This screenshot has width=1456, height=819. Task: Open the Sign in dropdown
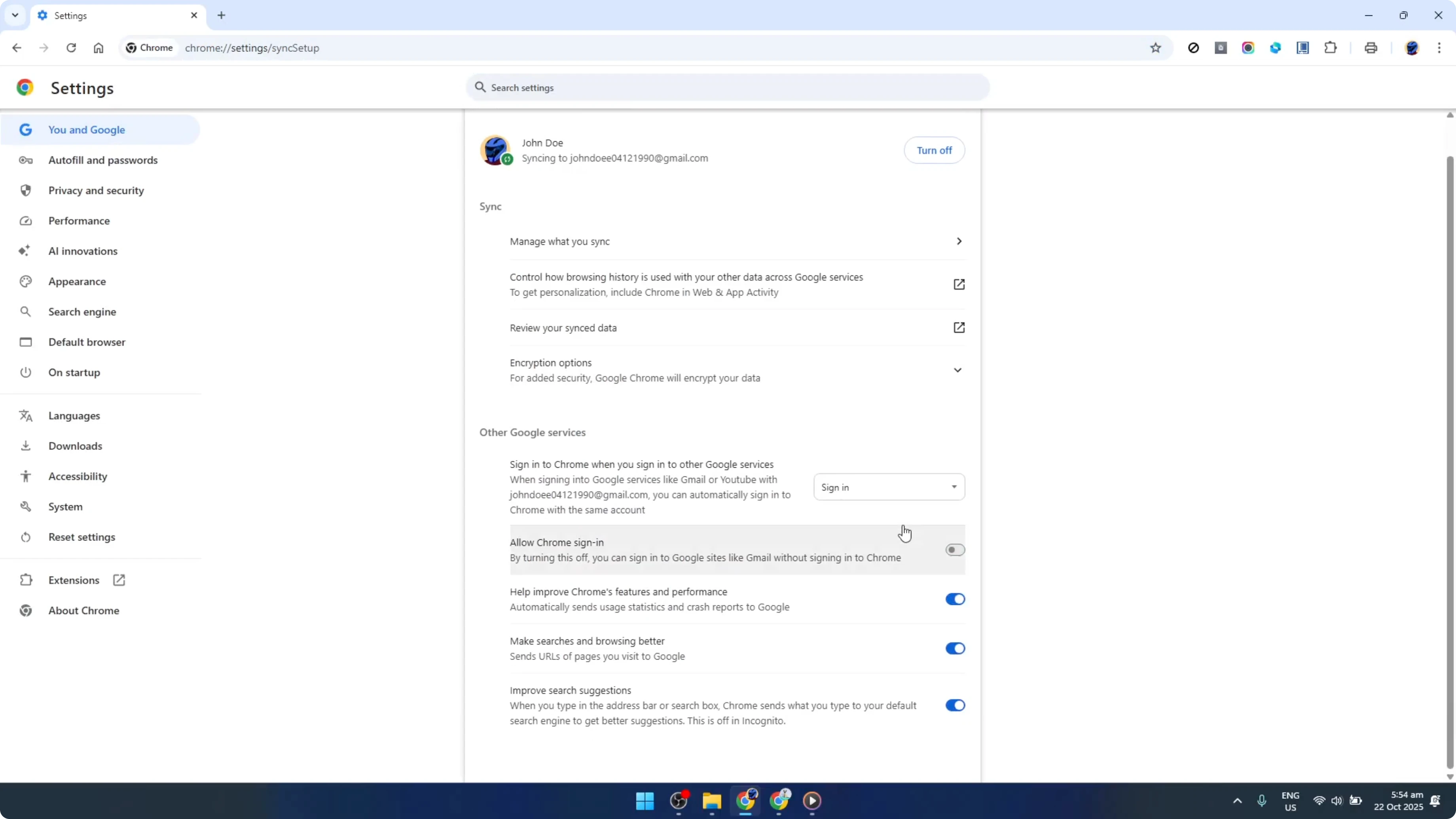pyautogui.click(x=889, y=487)
